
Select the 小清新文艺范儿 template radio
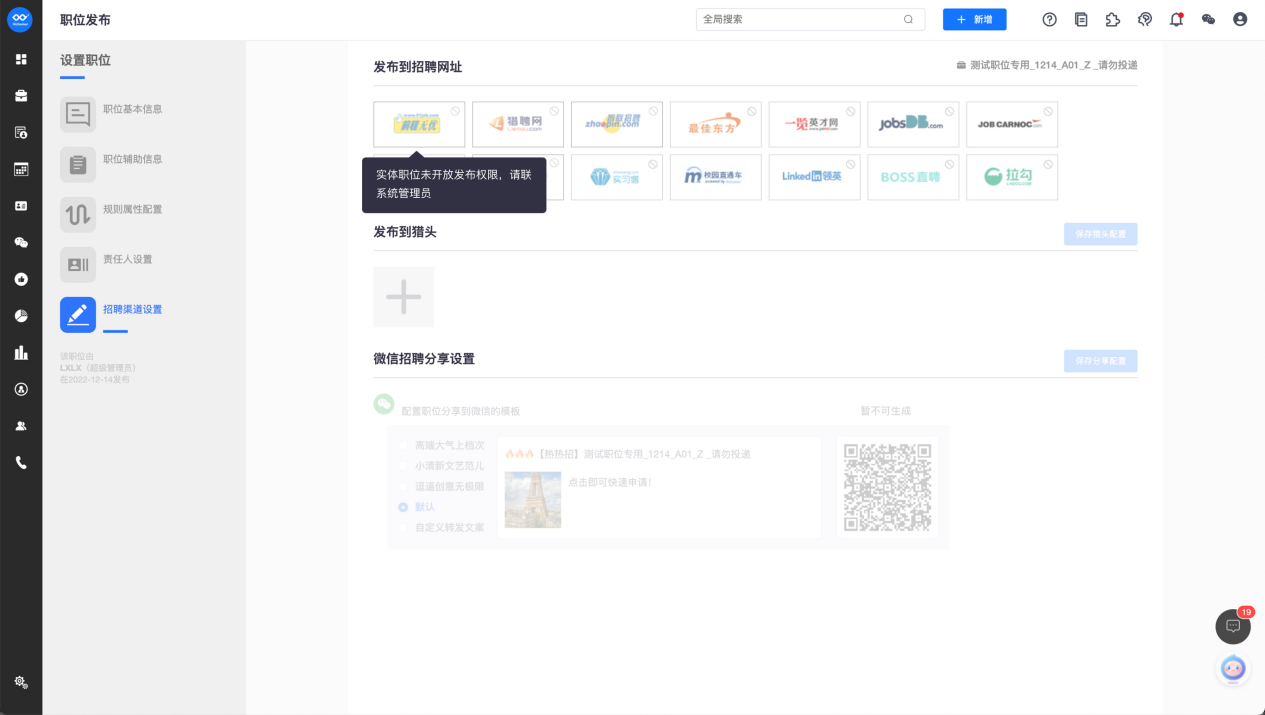click(403, 466)
